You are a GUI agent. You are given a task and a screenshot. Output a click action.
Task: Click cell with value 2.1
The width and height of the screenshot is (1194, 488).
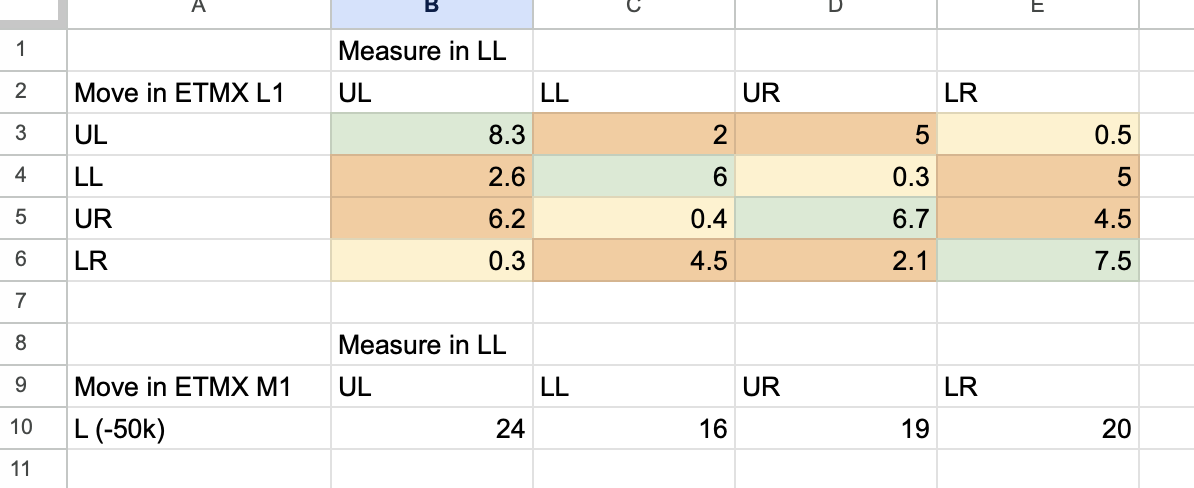click(836, 260)
